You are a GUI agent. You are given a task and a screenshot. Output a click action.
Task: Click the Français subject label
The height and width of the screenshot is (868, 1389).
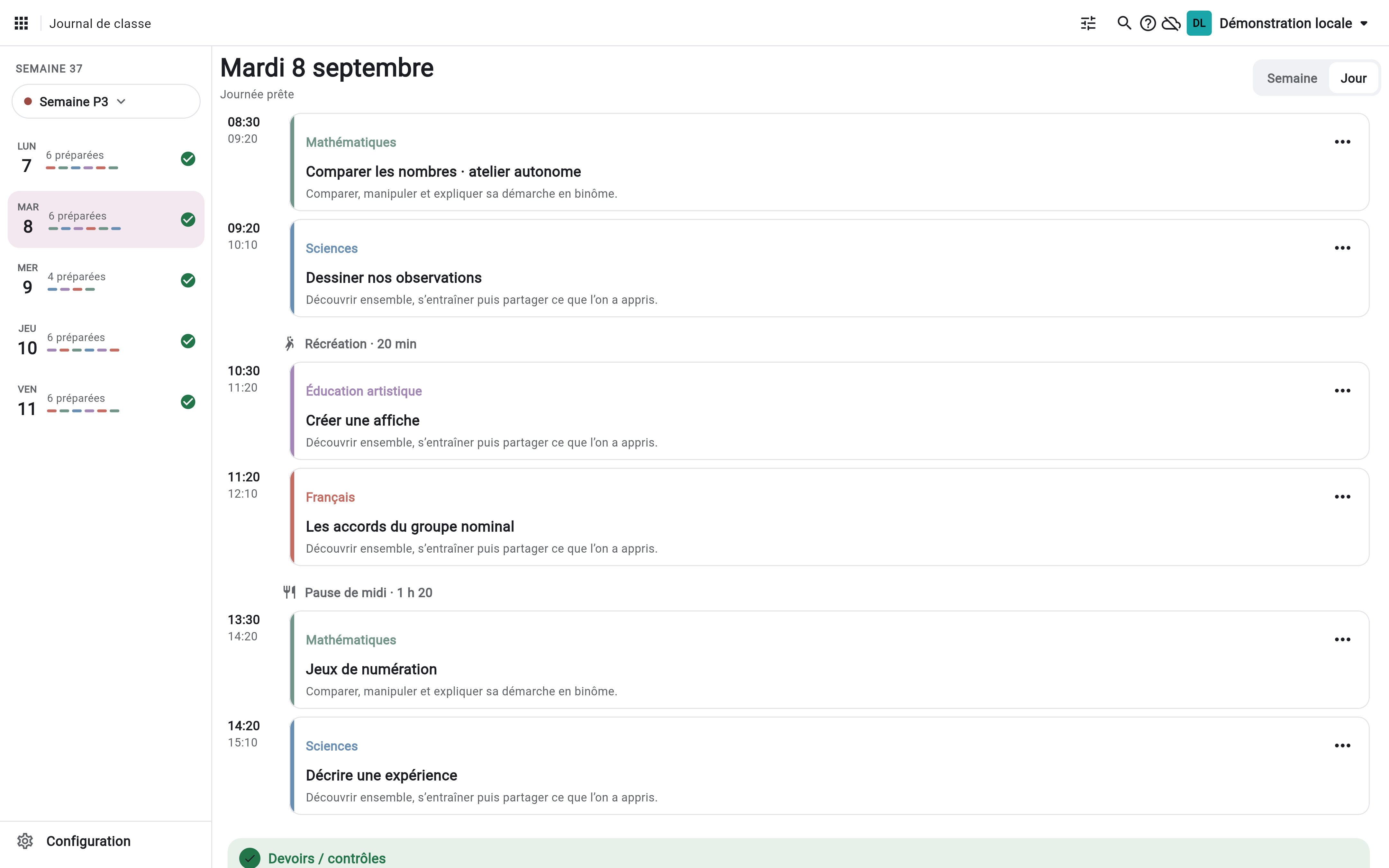[330, 497]
